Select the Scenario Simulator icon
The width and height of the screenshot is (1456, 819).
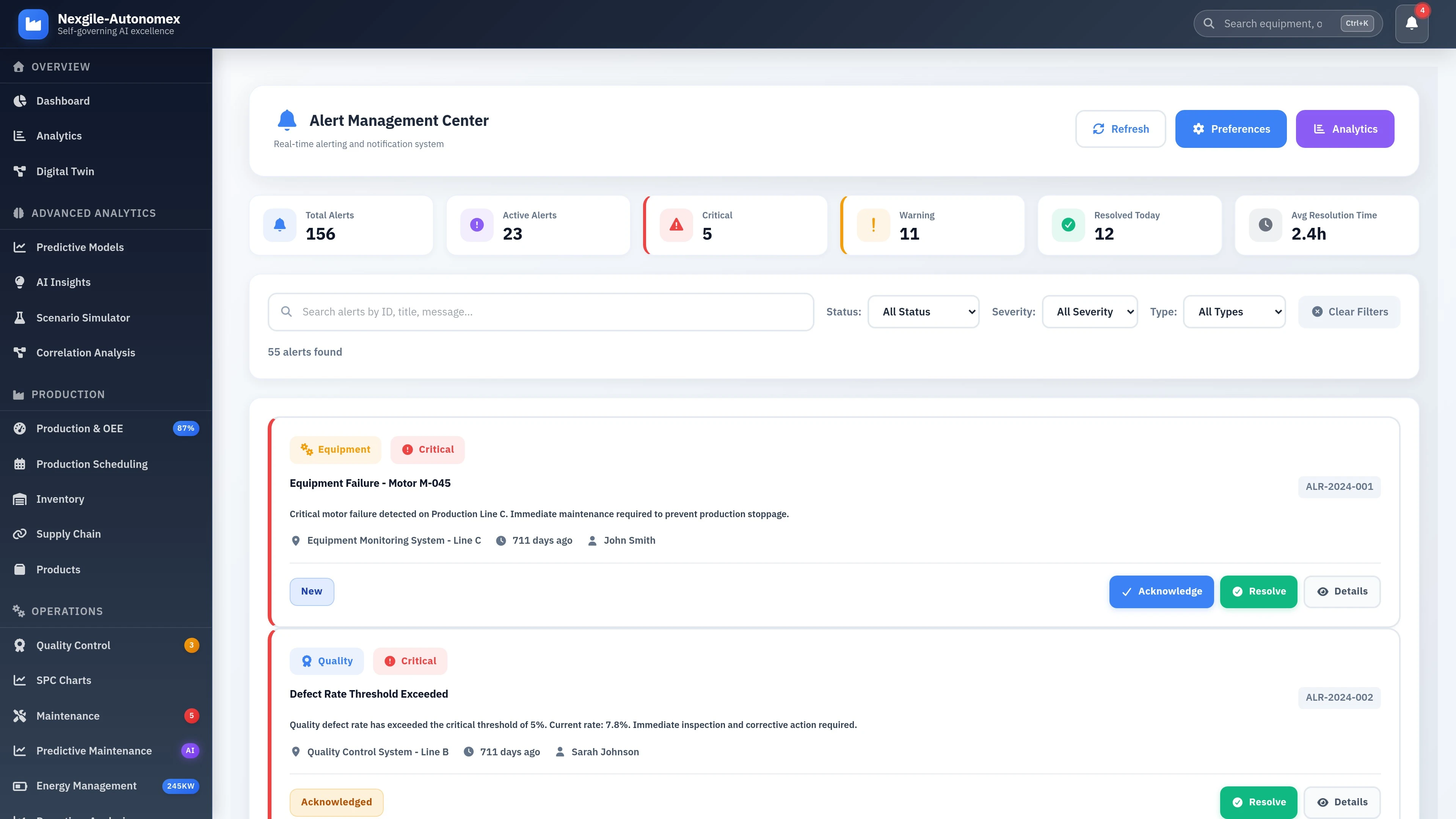[19, 317]
